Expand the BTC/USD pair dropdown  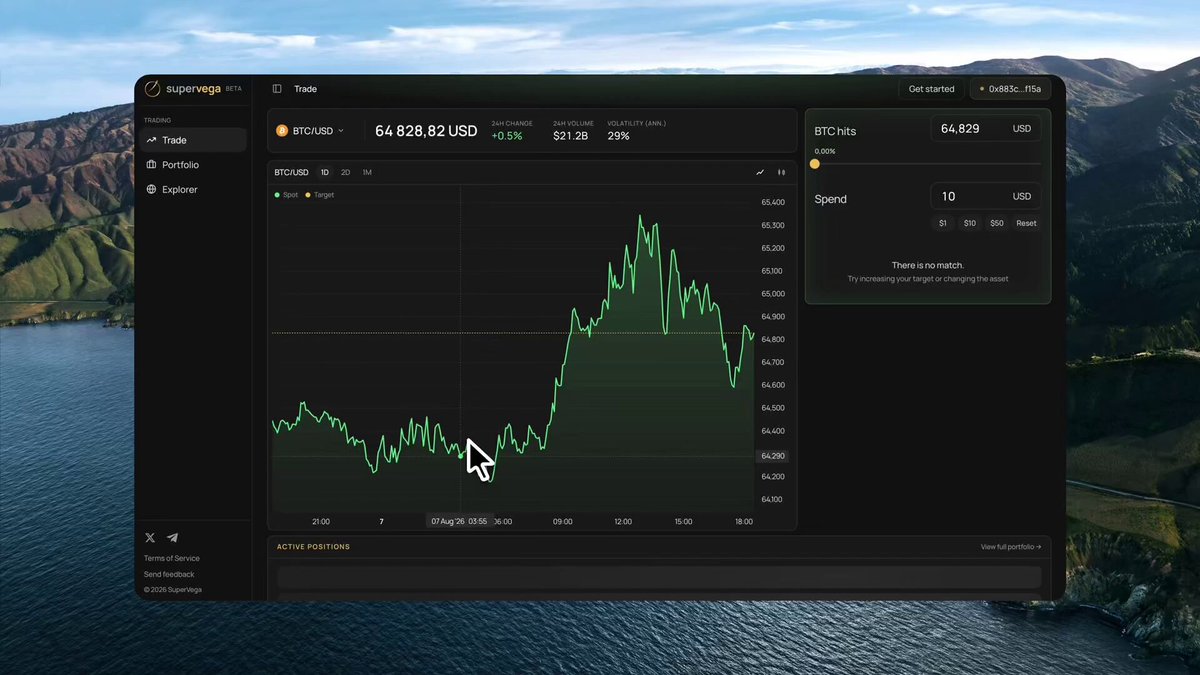[x=310, y=131]
